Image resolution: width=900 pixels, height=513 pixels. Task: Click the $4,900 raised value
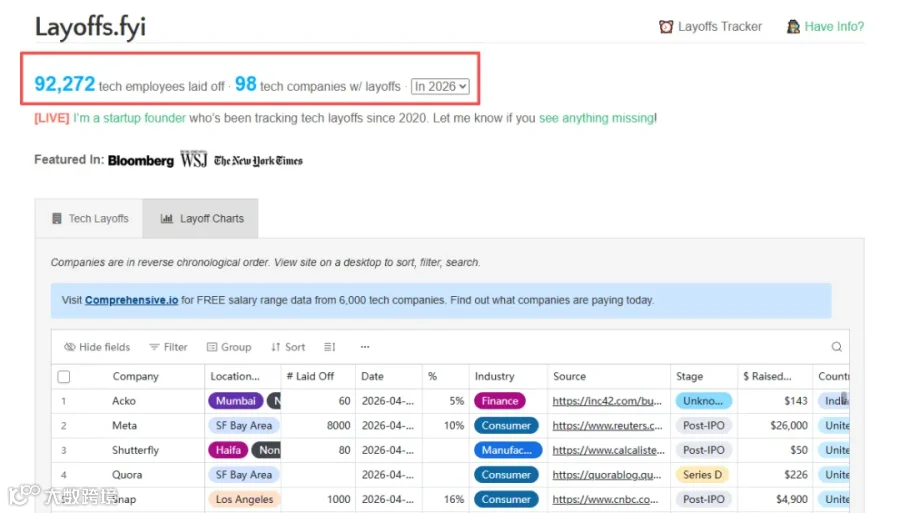(792, 499)
